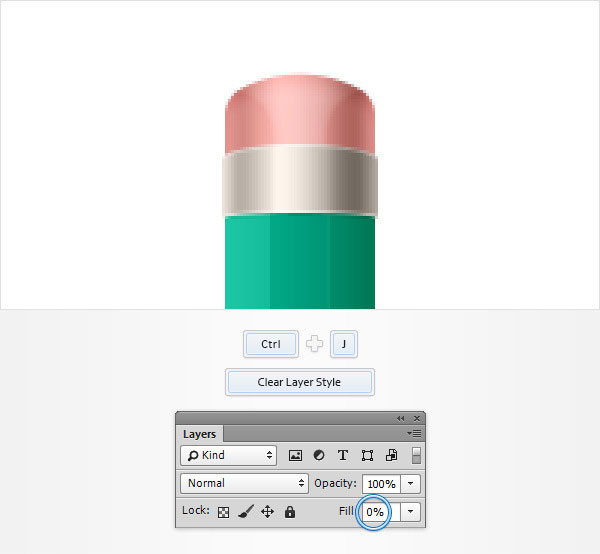This screenshot has height=554, width=600.
Task: Filter layers by type layer icon
Action: [x=343, y=455]
